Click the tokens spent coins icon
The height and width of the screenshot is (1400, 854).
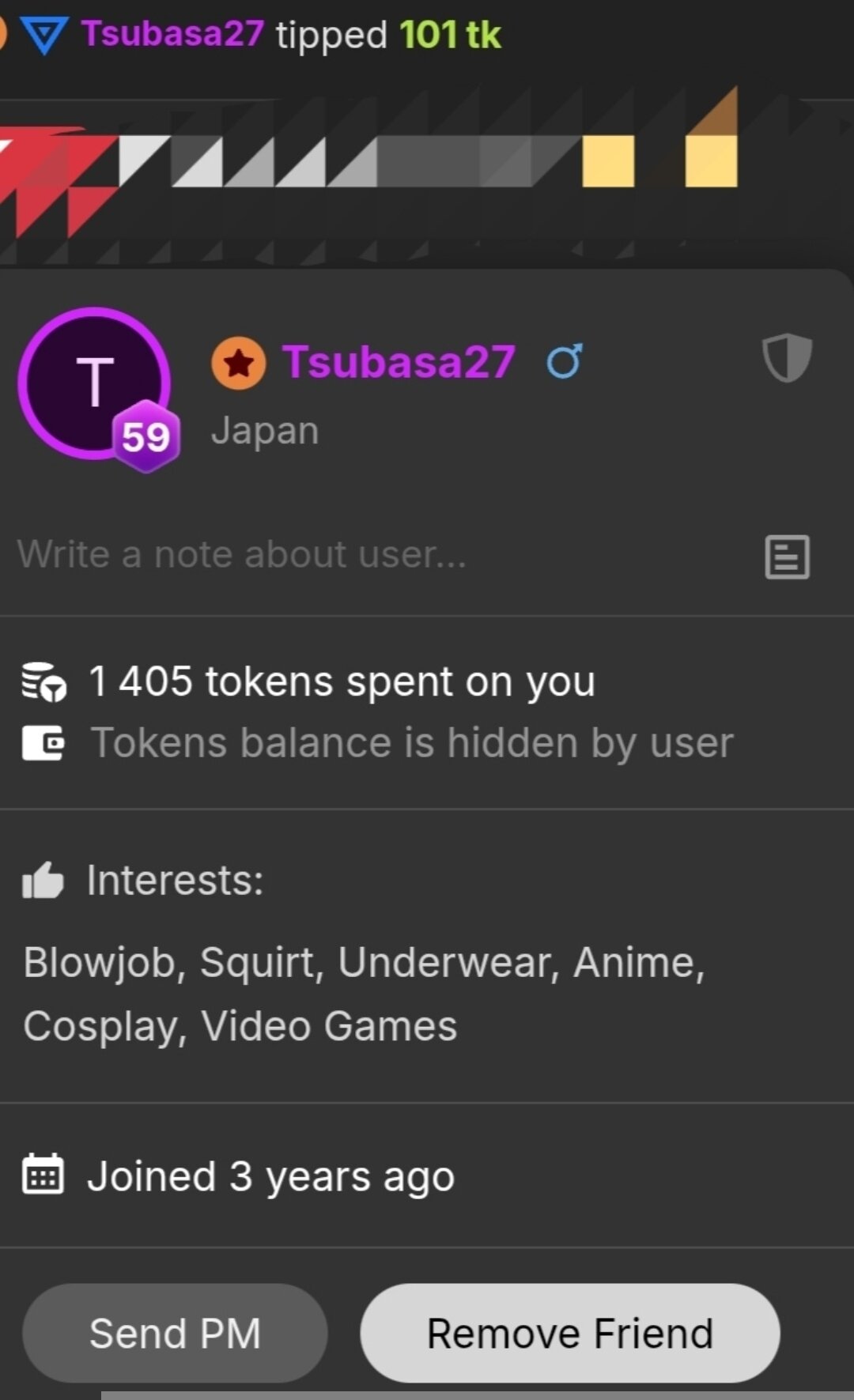(x=43, y=681)
